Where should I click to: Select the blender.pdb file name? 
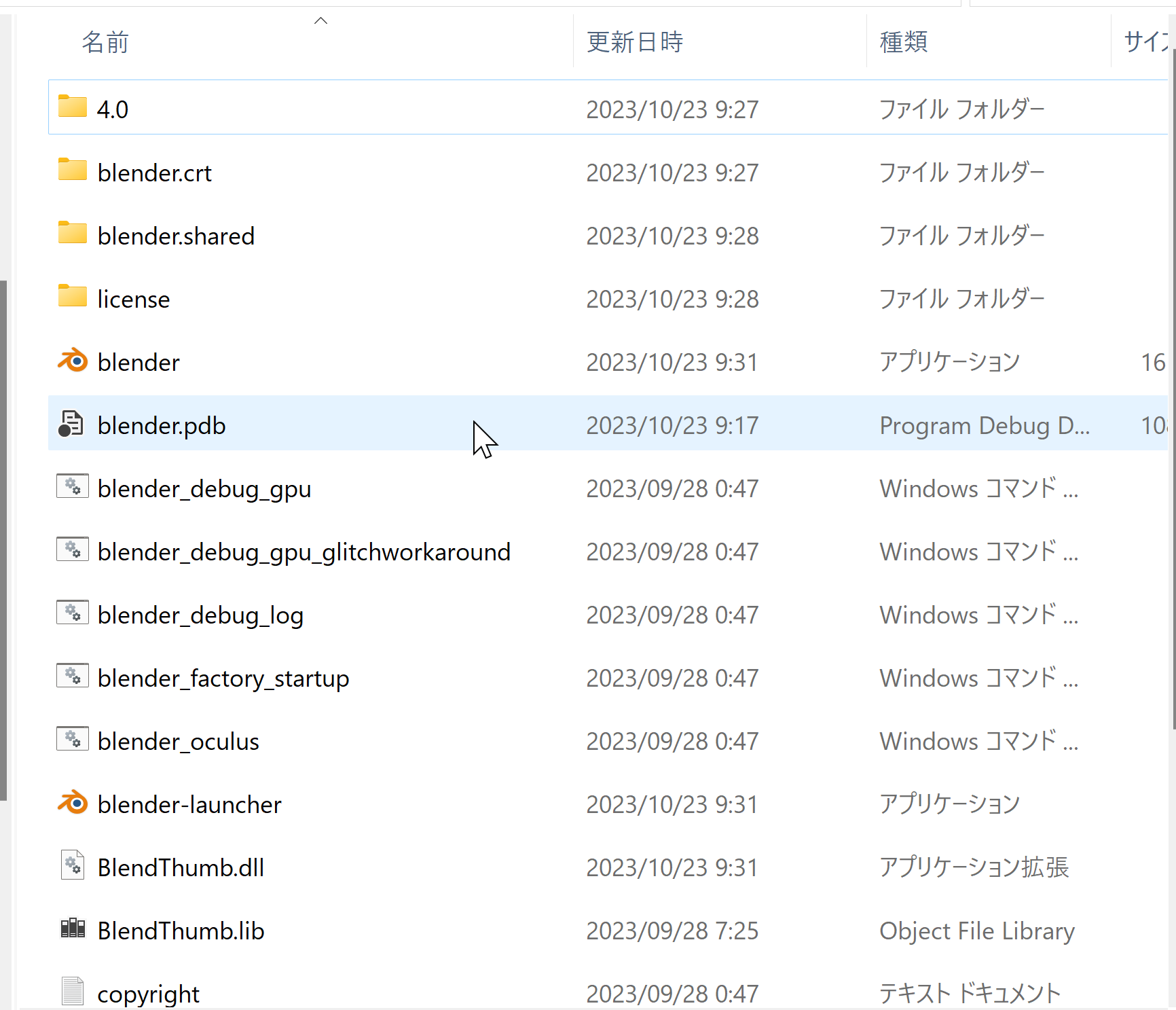162,425
